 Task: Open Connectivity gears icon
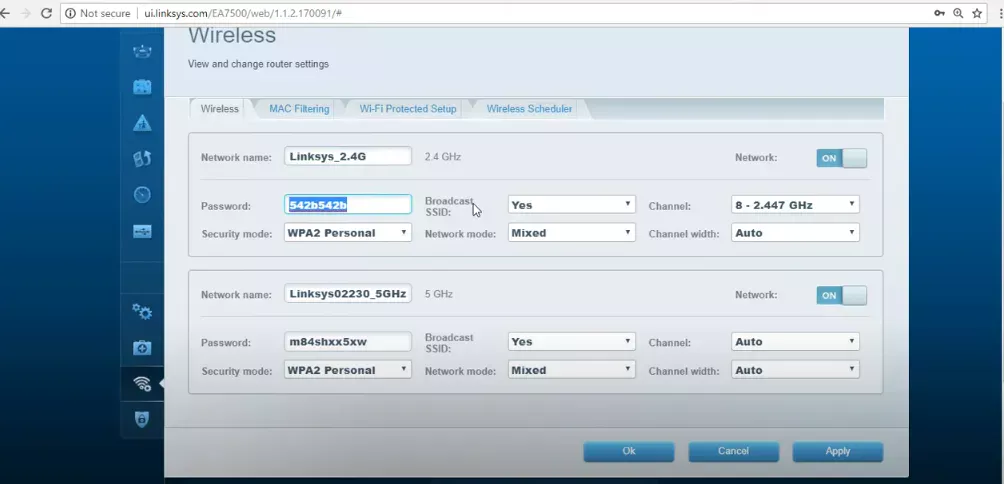[x=142, y=312]
